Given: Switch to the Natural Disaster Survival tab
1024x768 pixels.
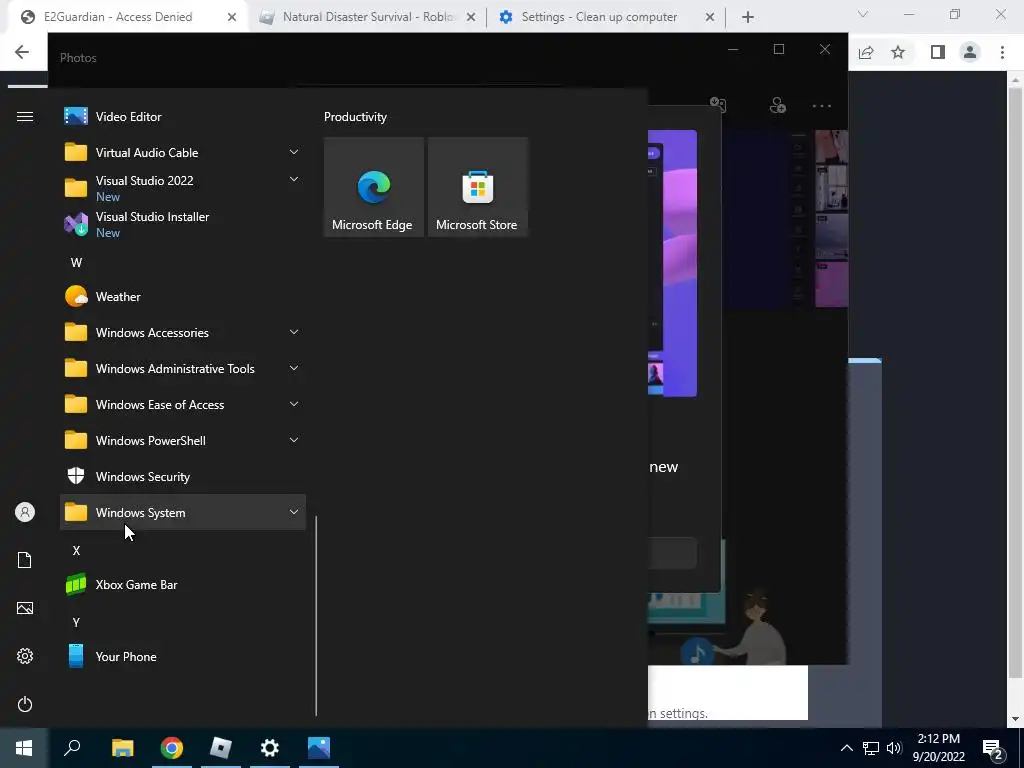Looking at the screenshot, I should tap(369, 17).
